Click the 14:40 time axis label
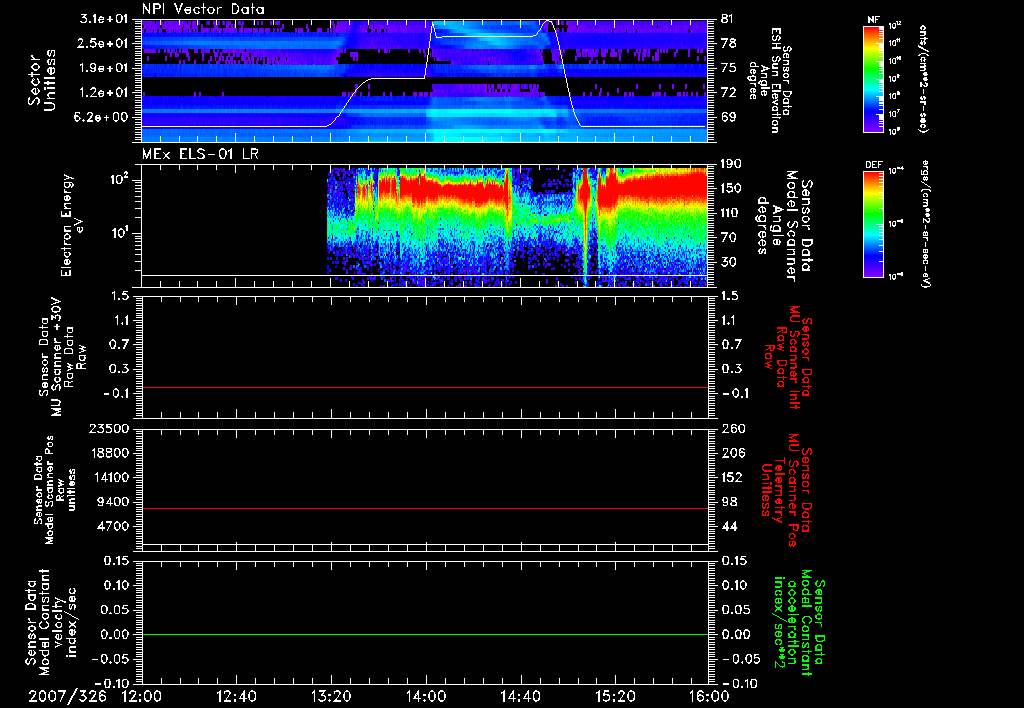 coord(520,696)
